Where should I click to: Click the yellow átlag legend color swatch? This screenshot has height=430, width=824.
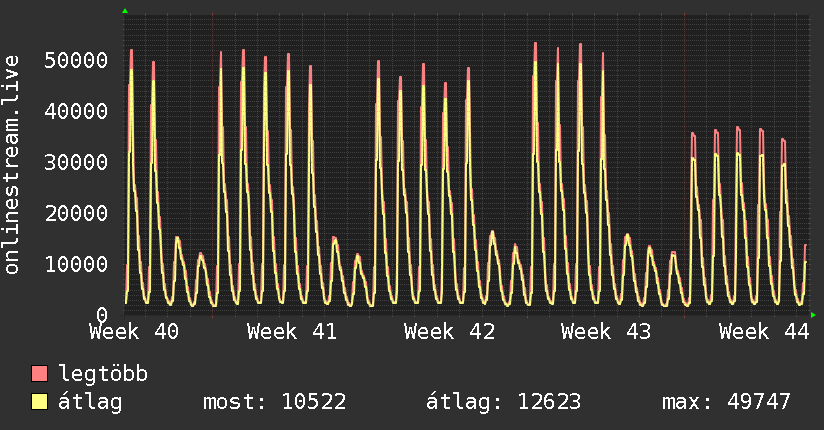coord(39,402)
